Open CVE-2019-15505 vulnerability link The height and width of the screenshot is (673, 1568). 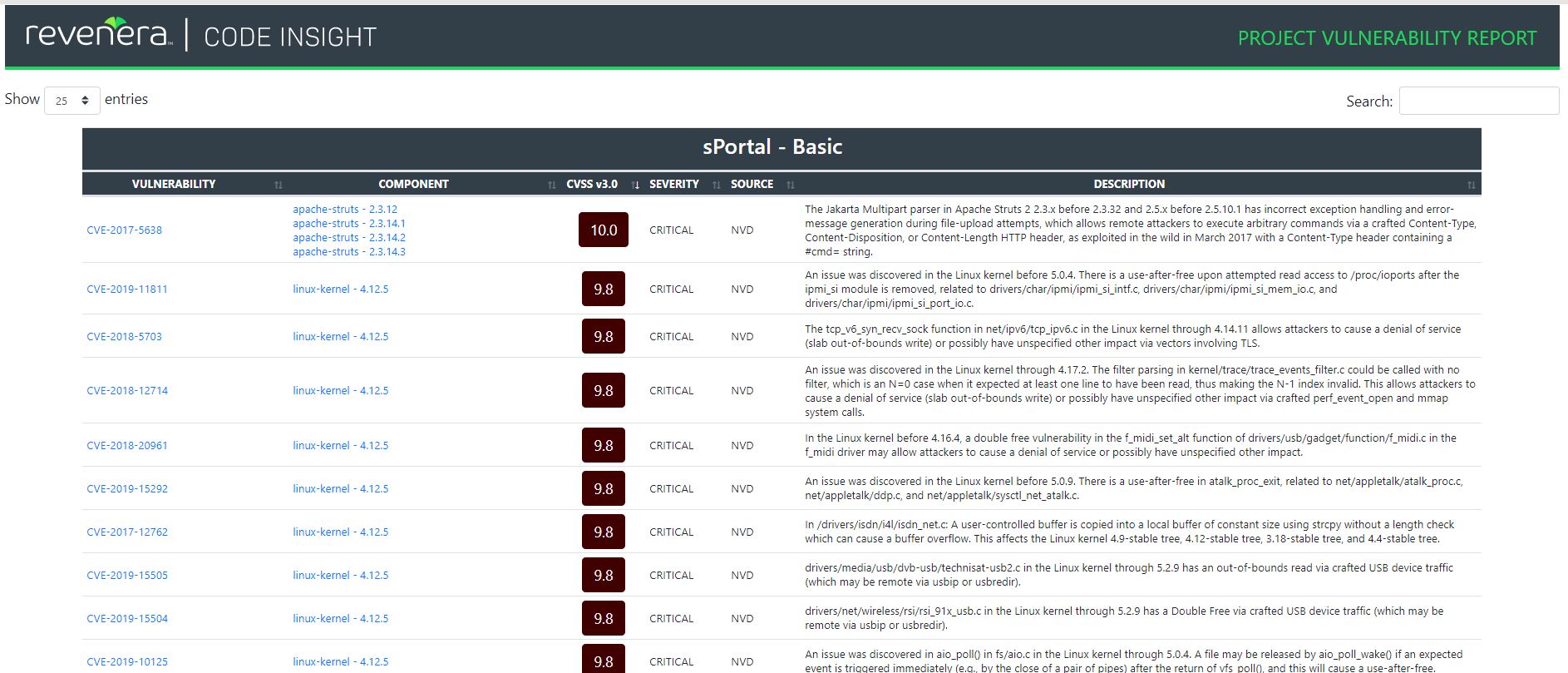(x=127, y=576)
